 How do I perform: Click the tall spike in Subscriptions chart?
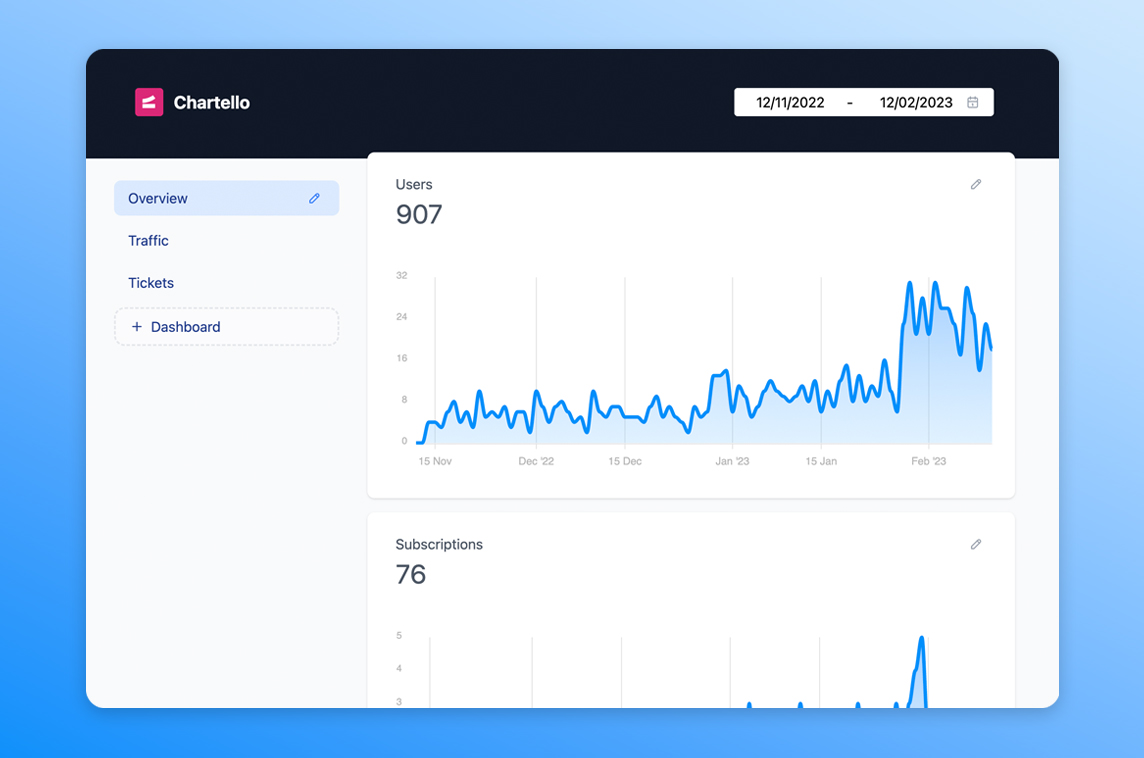pos(921,645)
